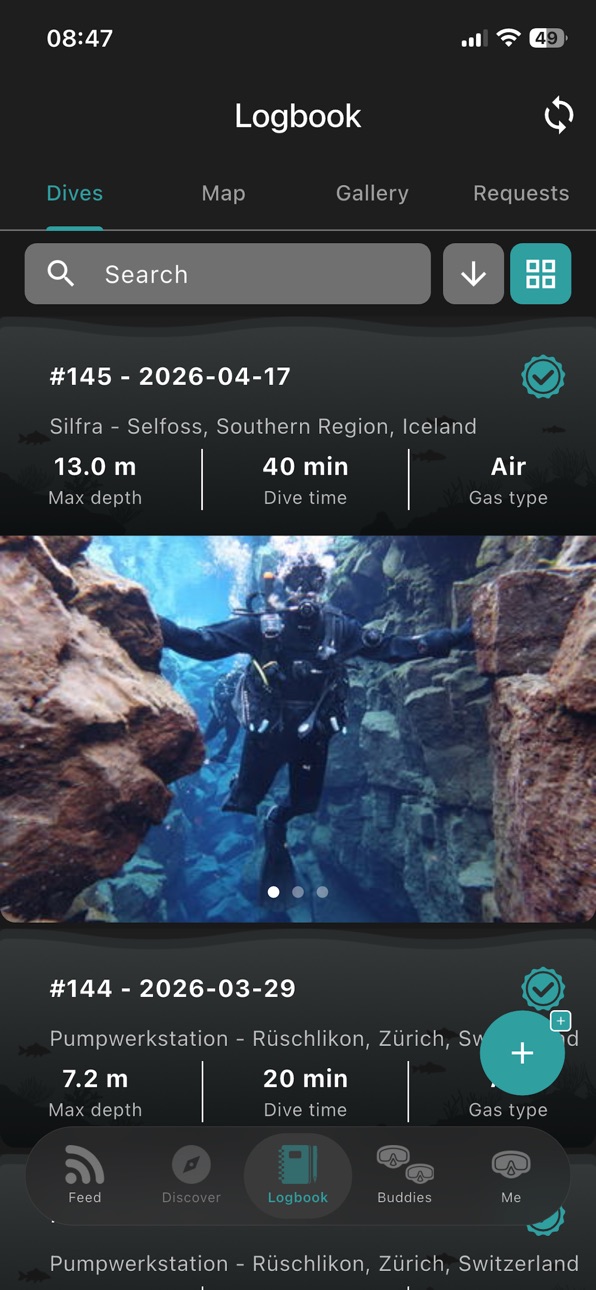Switch to the Gallery tab
Viewport: 596px width, 1290px height.
(x=372, y=193)
